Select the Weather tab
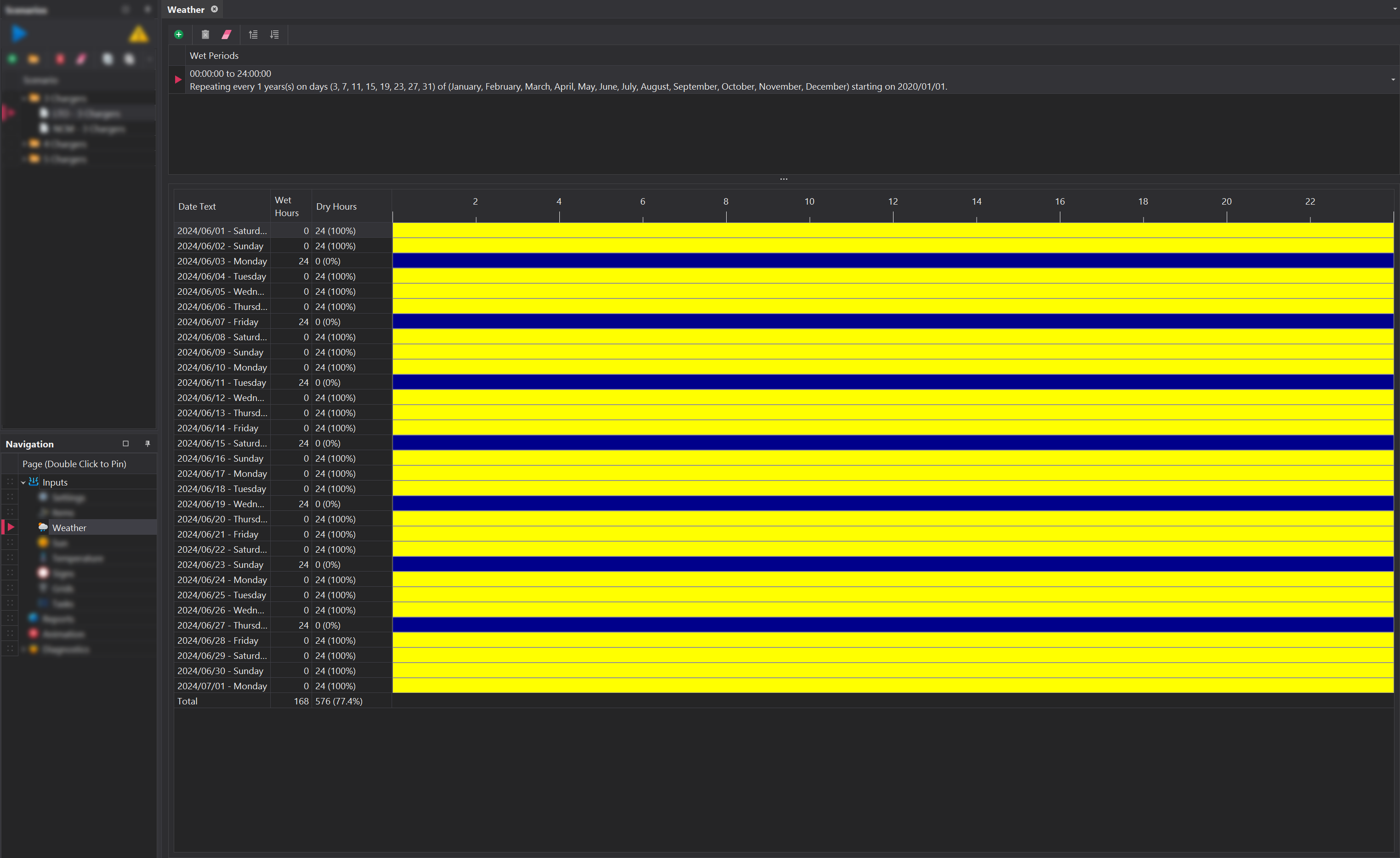Screen dimensions: 1400x858 pyautogui.click(x=185, y=10)
